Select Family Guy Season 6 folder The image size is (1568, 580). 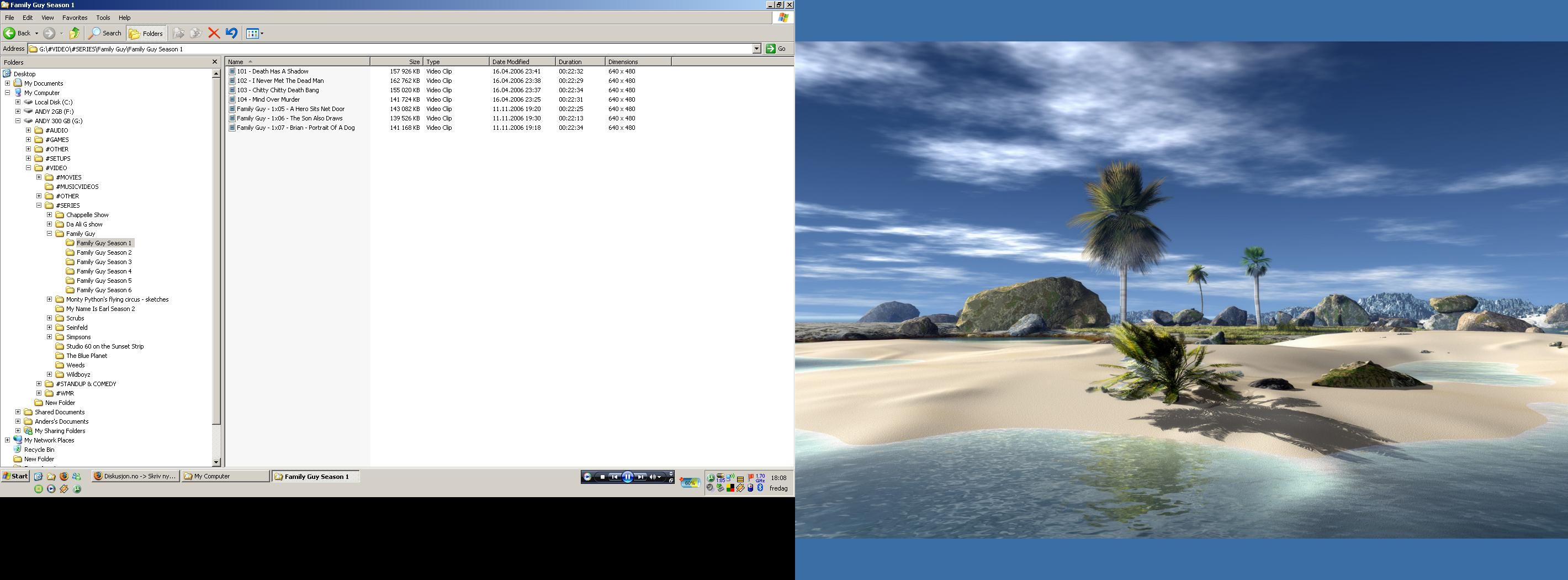(x=104, y=290)
